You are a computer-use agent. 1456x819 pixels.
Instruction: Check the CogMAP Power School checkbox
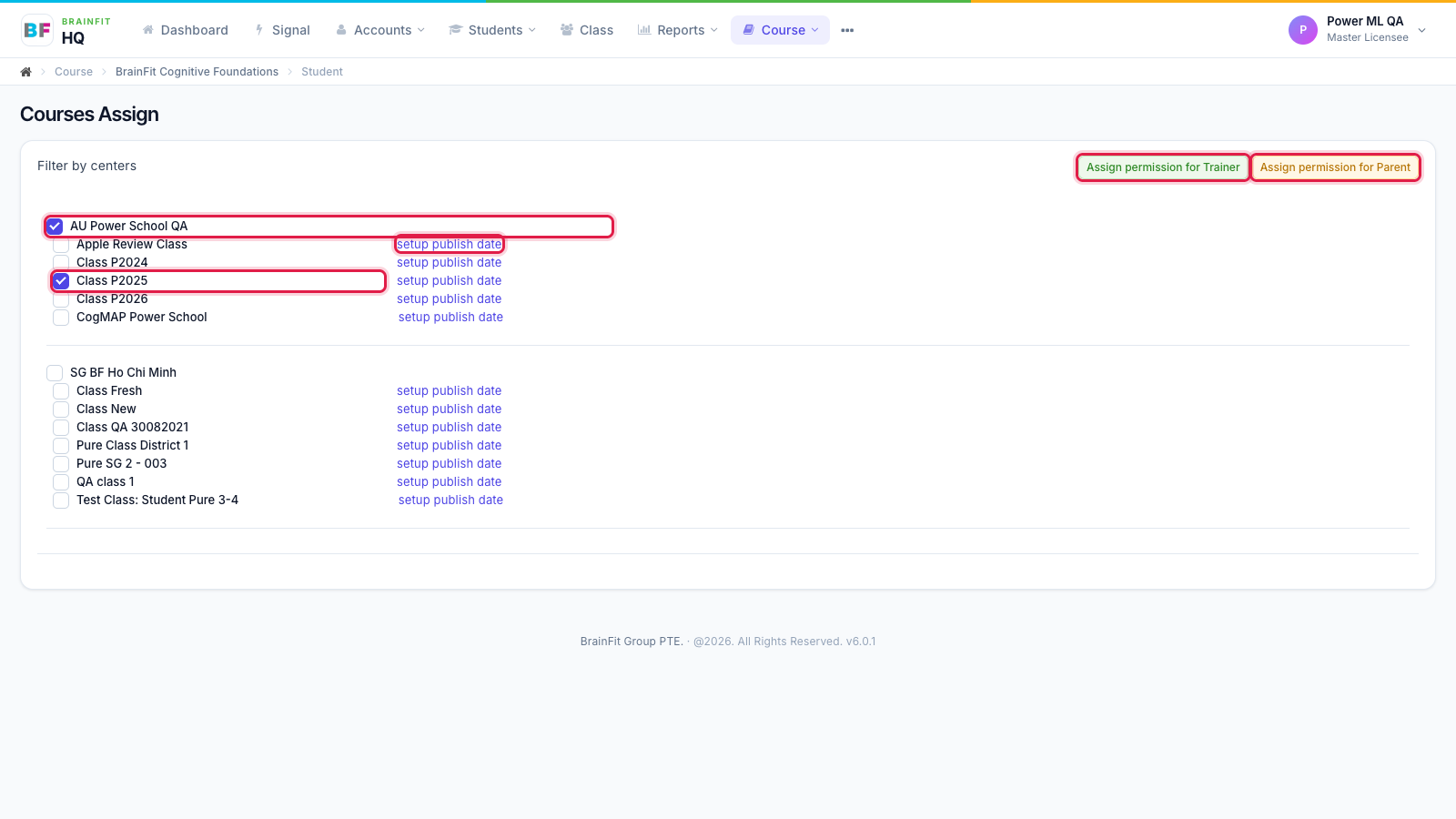tap(61, 318)
